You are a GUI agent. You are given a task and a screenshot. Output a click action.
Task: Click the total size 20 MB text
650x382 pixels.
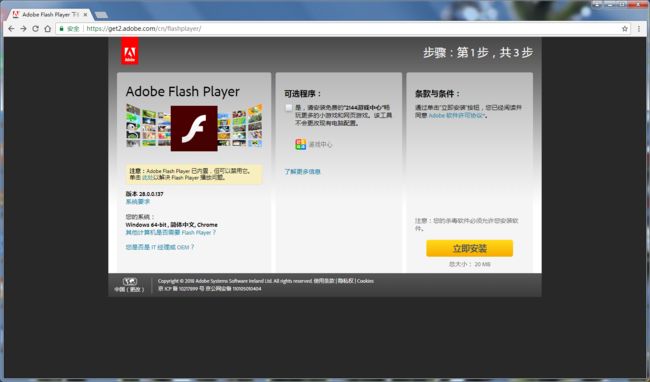[x=470, y=264]
